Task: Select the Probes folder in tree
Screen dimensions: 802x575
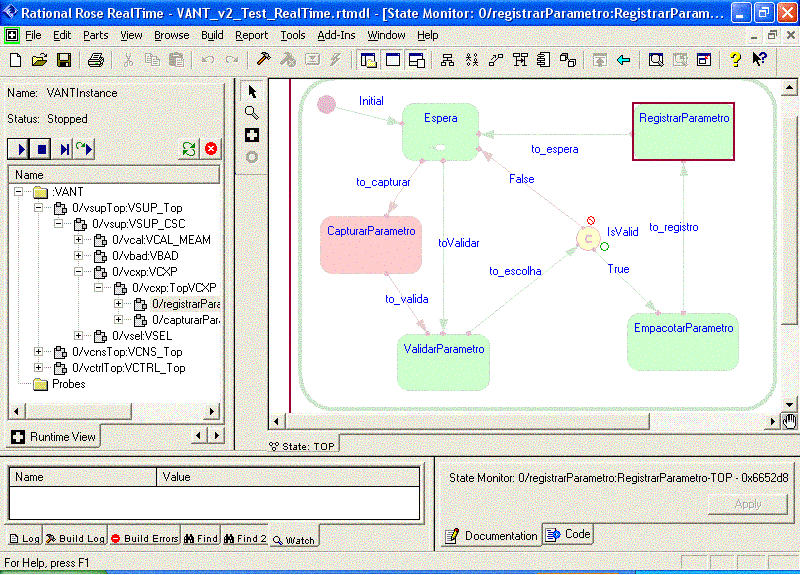Action: (x=69, y=384)
